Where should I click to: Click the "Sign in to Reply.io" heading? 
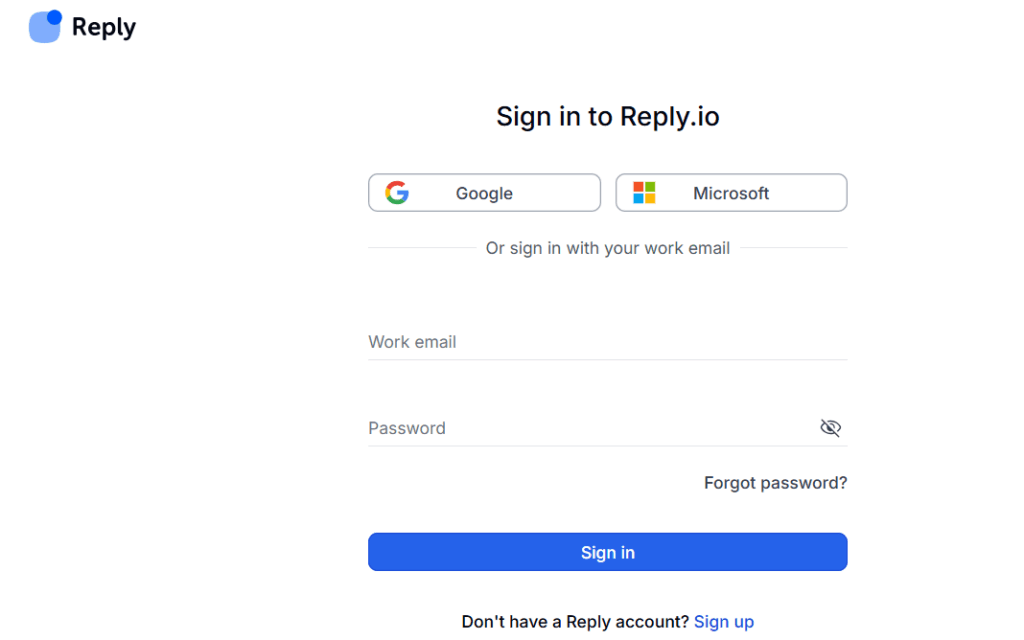pyautogui.click(x=607, y=116)
